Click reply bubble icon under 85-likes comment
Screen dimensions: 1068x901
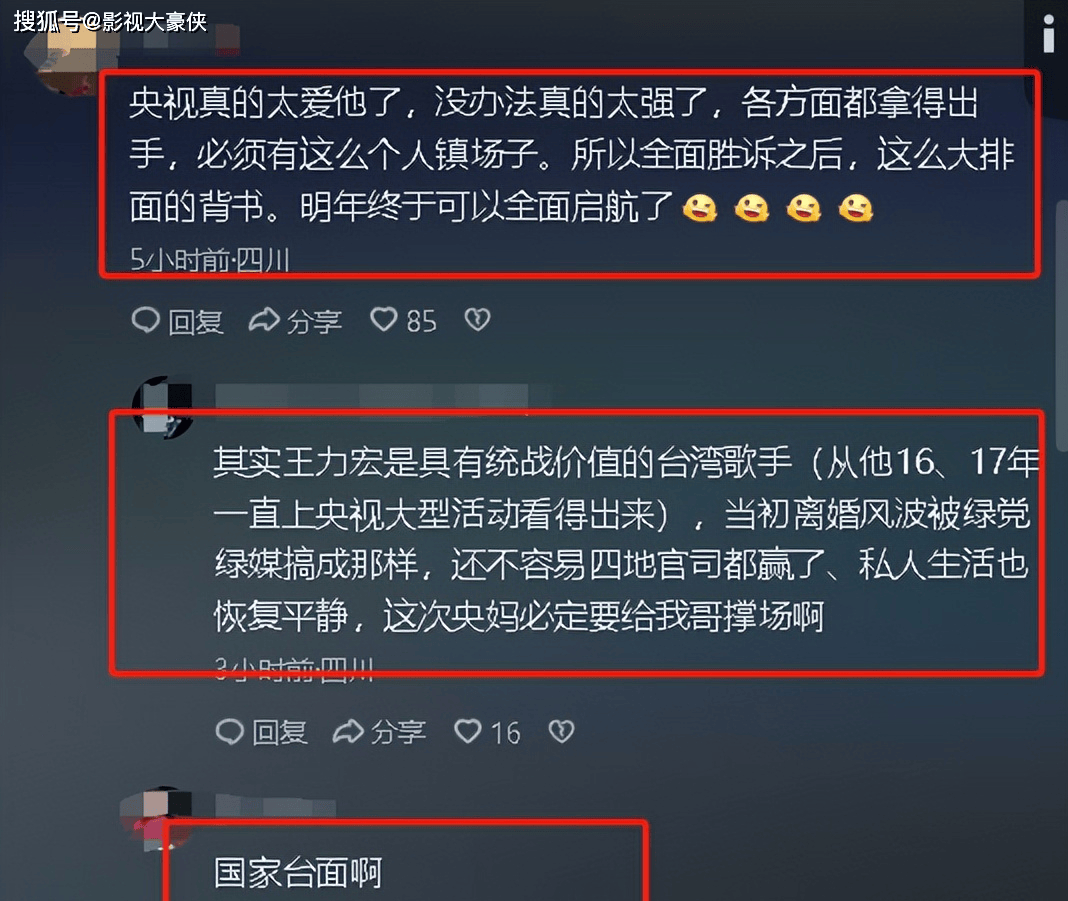(145, 319)
